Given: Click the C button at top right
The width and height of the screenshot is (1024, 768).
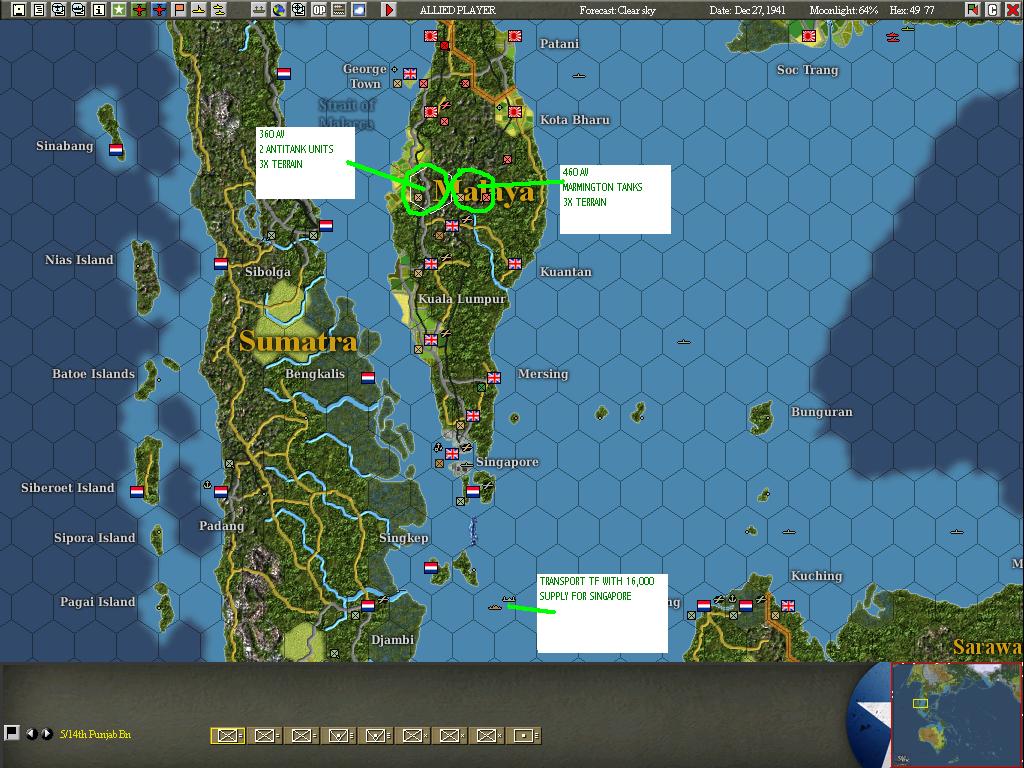Looking at the screenshot, I should click(992, 10).
